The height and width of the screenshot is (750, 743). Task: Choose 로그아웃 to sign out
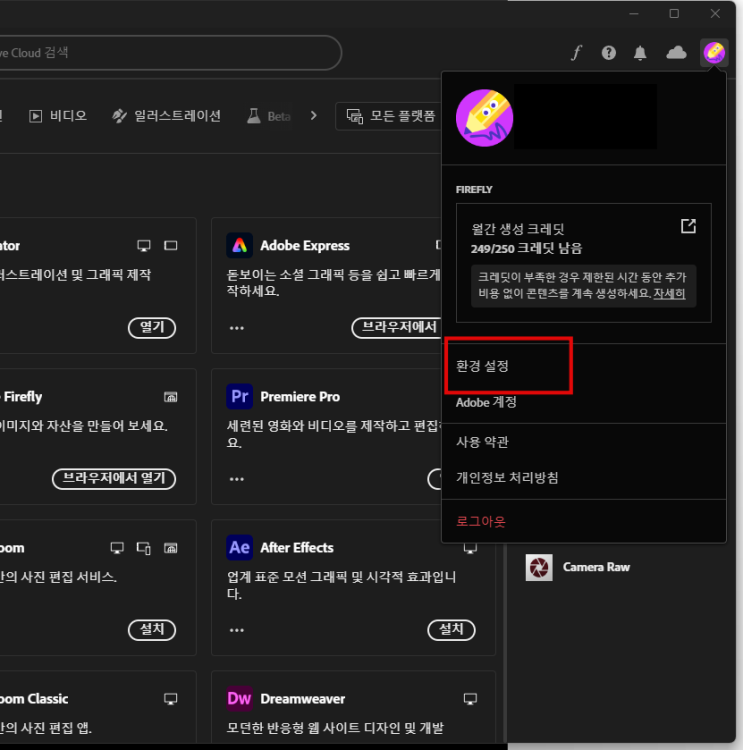480,521
